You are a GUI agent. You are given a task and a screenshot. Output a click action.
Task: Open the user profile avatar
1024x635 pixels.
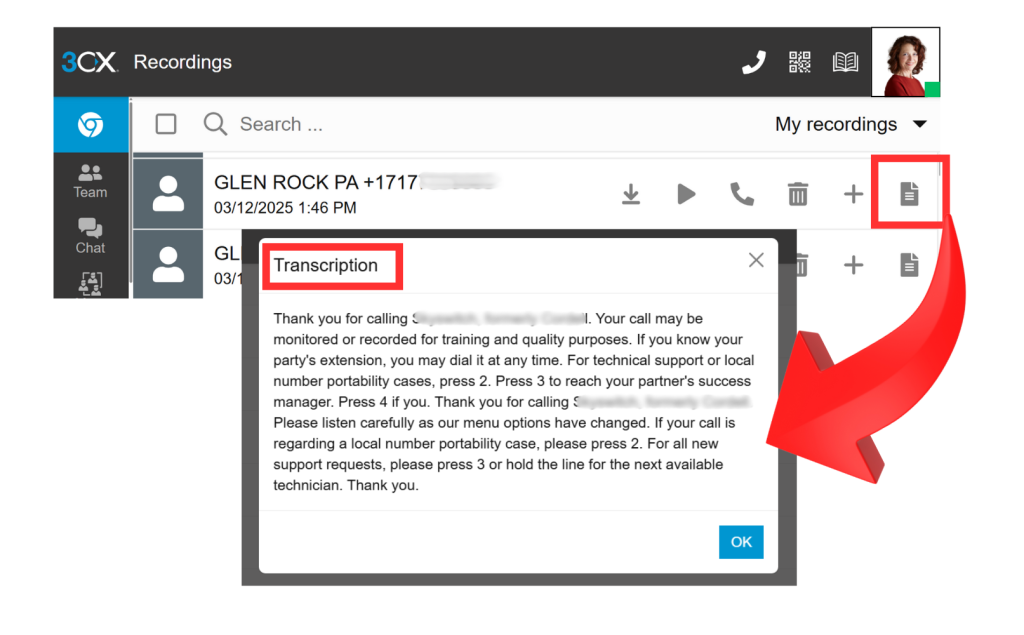[905, 62]
